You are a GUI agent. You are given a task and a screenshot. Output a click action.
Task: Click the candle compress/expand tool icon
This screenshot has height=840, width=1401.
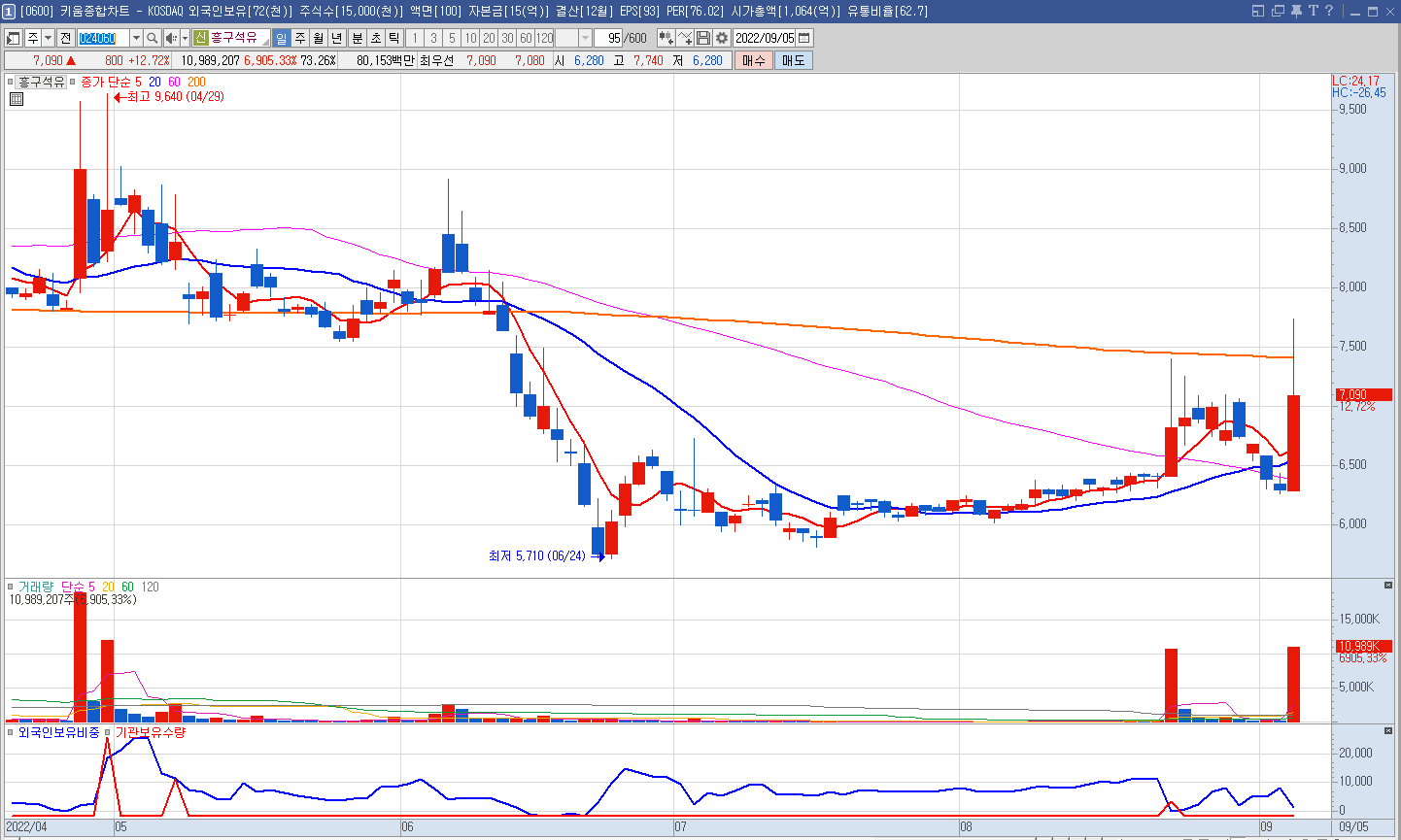pyautogui.click(x=666, y=38)
